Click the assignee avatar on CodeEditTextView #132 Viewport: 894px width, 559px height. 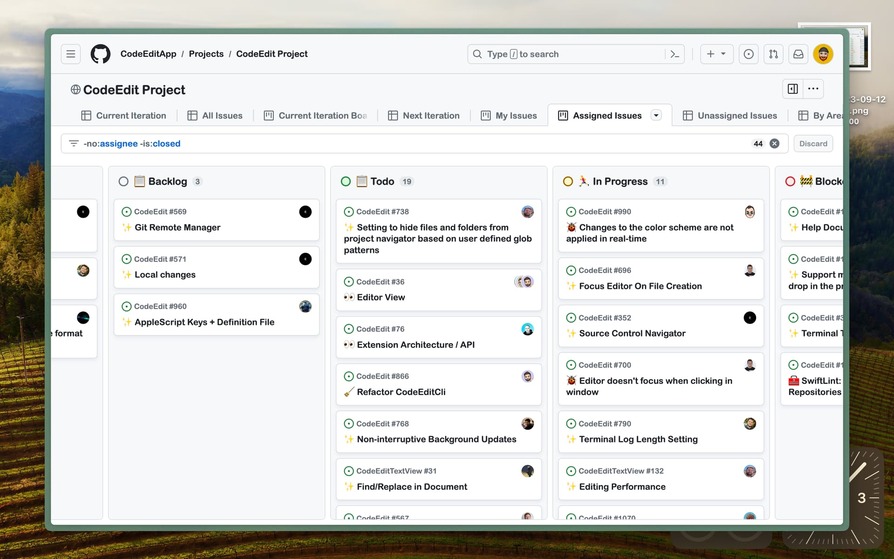point(750,471)
